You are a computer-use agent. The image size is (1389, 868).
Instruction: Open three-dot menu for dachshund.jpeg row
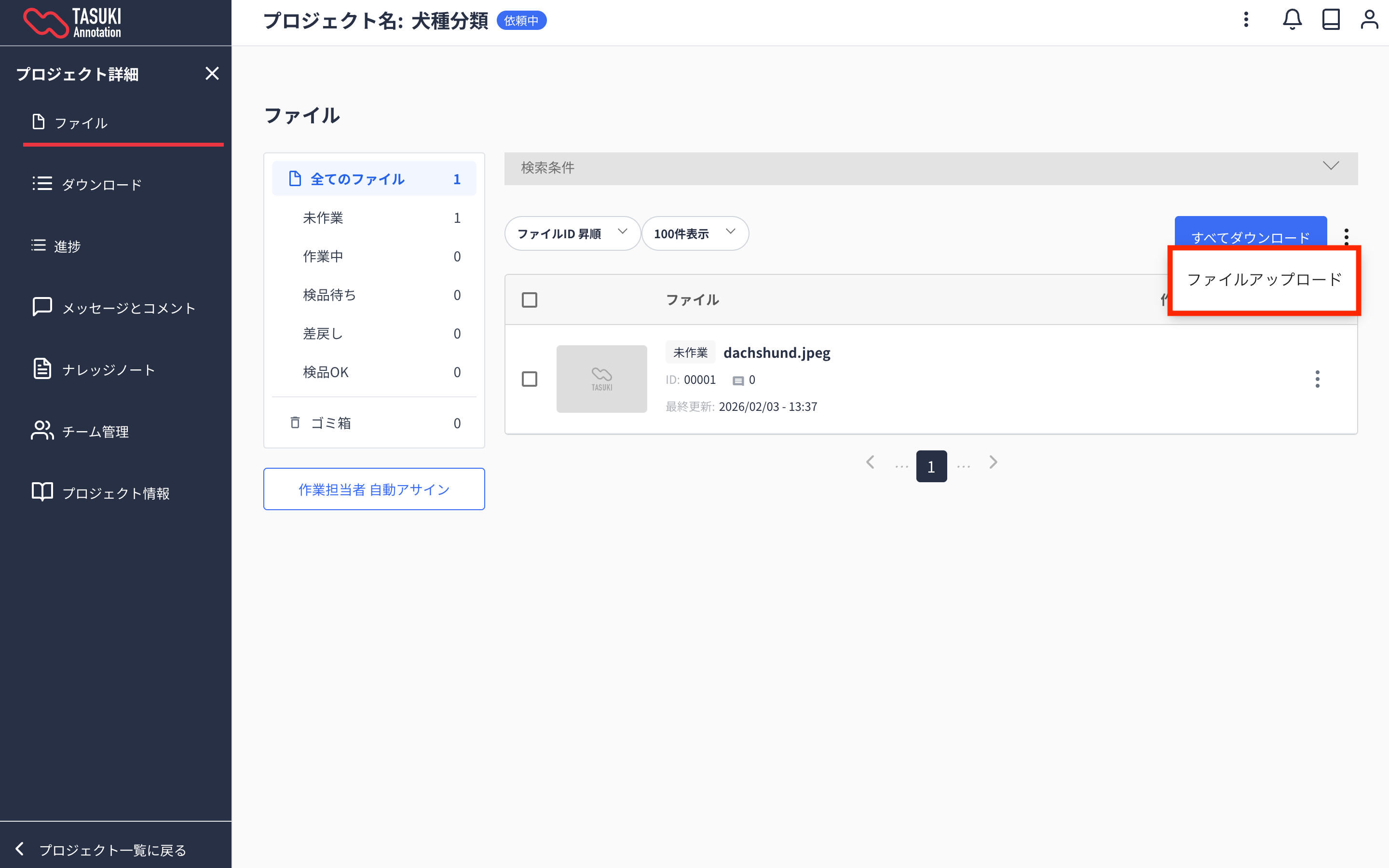point(1317,379)
